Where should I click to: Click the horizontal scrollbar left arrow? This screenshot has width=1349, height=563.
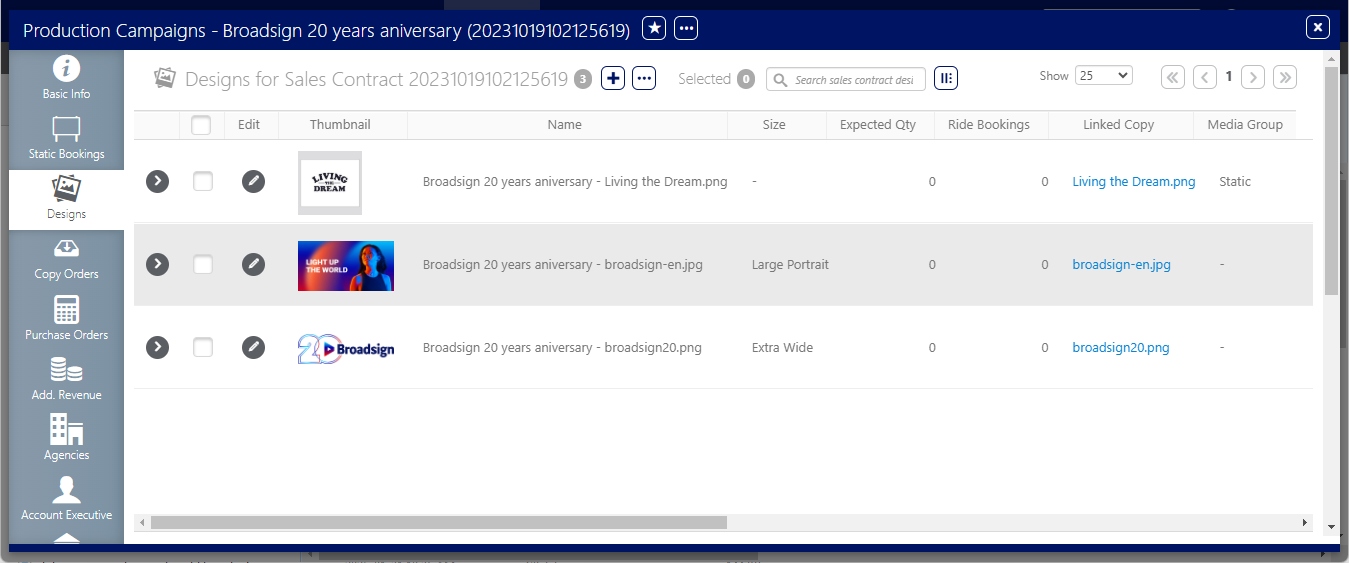point(142,522)
